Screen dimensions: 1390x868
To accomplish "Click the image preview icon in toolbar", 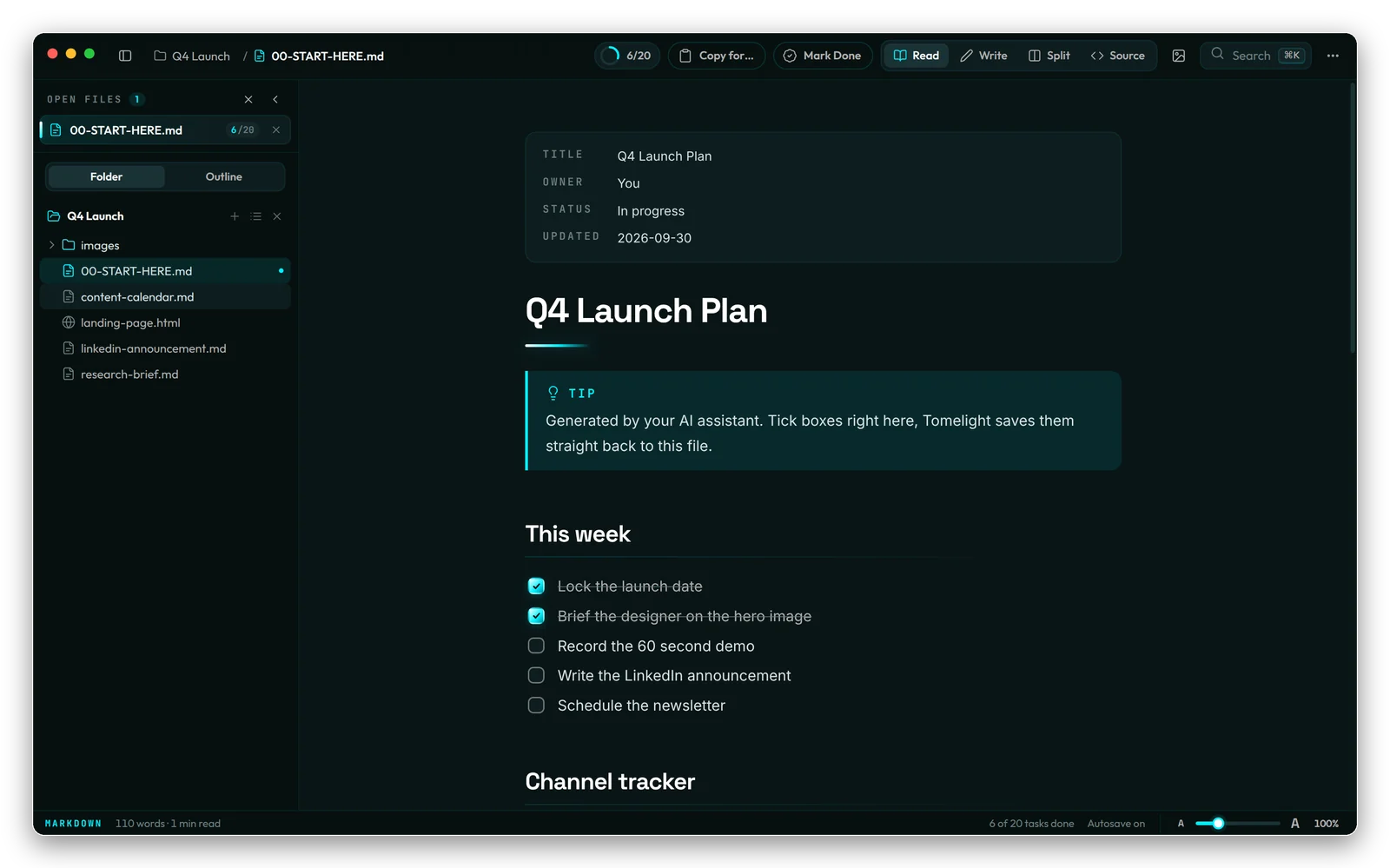I will 1178,56.
